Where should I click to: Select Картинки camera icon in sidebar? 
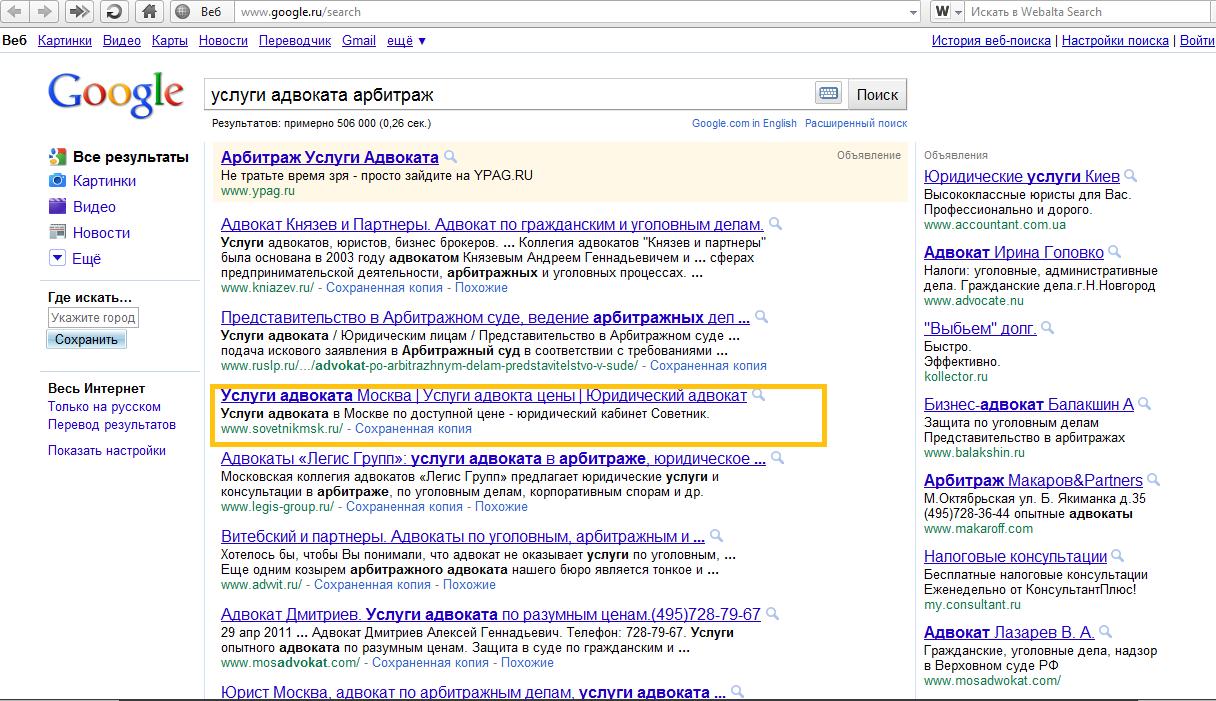[57, 181]
